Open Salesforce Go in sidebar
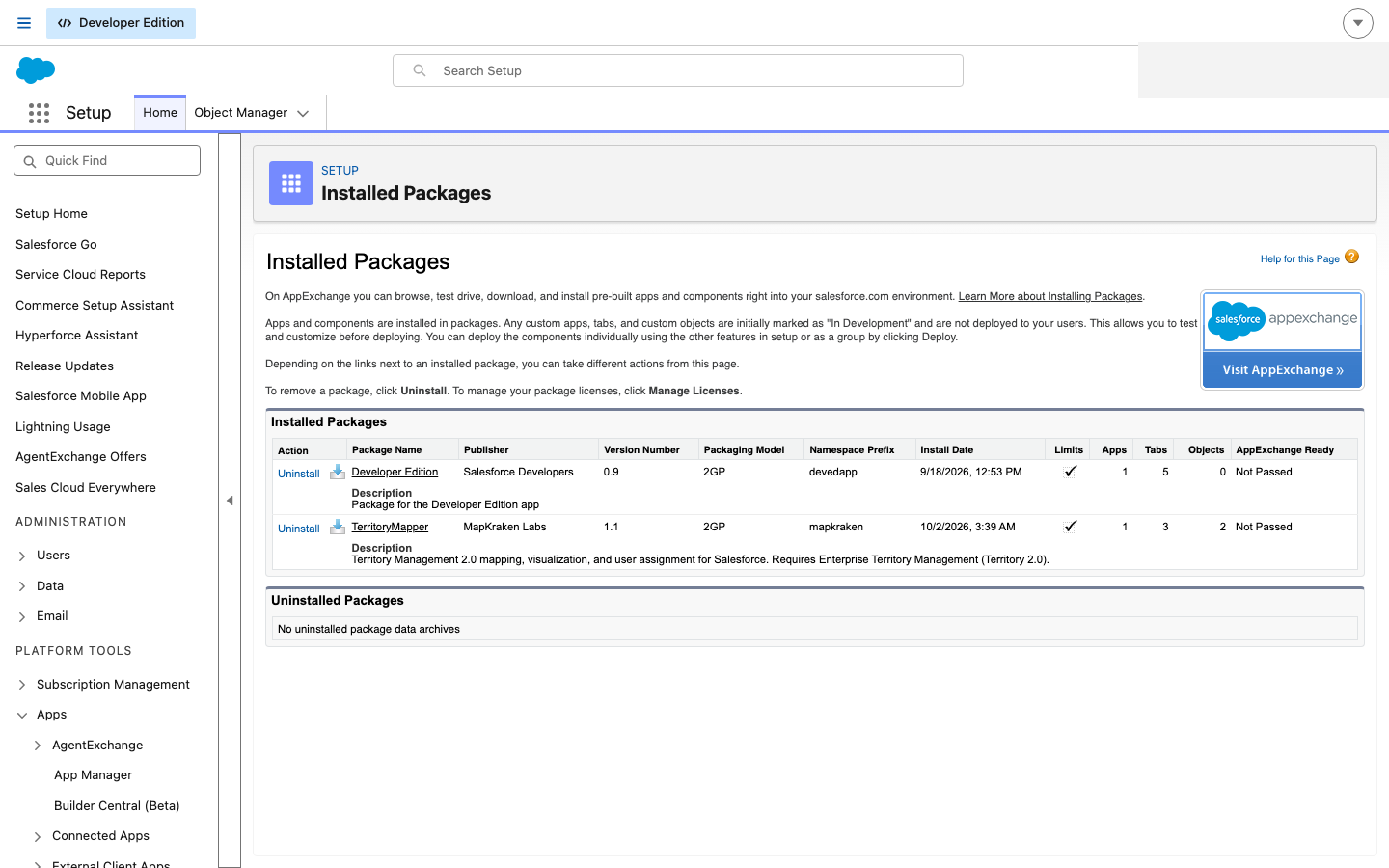Screen dimensions: 1389x868 56,245
